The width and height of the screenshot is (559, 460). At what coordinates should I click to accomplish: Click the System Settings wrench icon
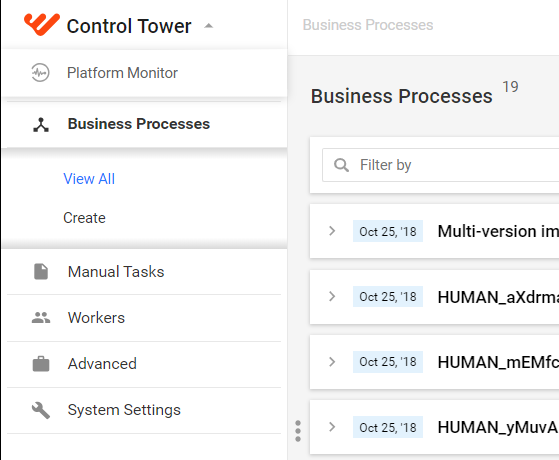[41, 410]
